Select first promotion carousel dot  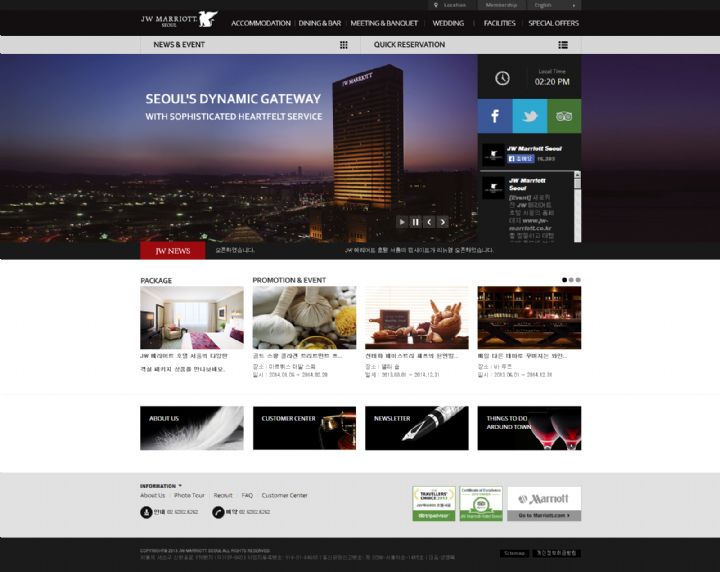pos(564,280)
